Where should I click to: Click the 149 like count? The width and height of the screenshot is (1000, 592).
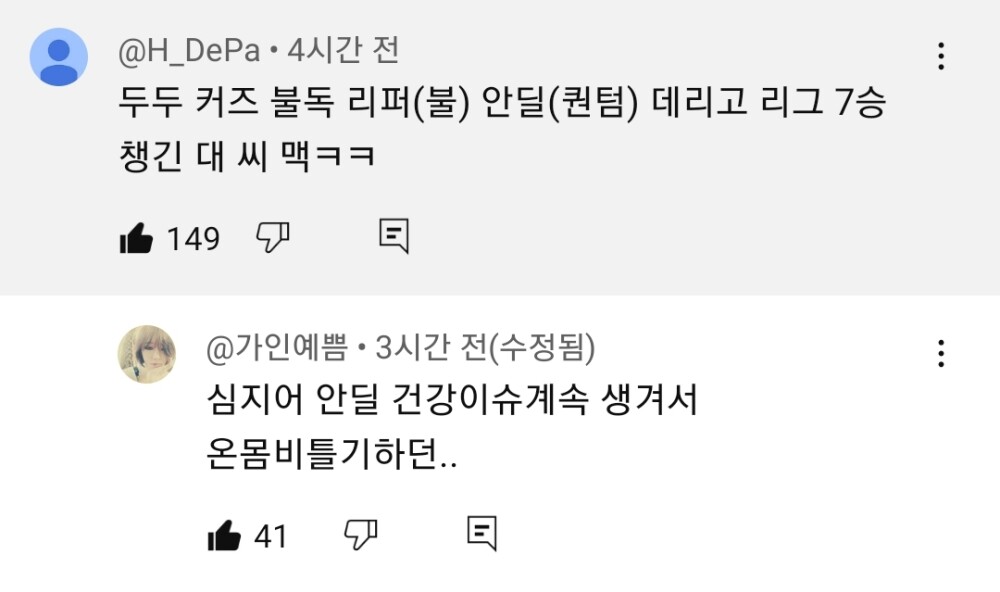(193, 239)
